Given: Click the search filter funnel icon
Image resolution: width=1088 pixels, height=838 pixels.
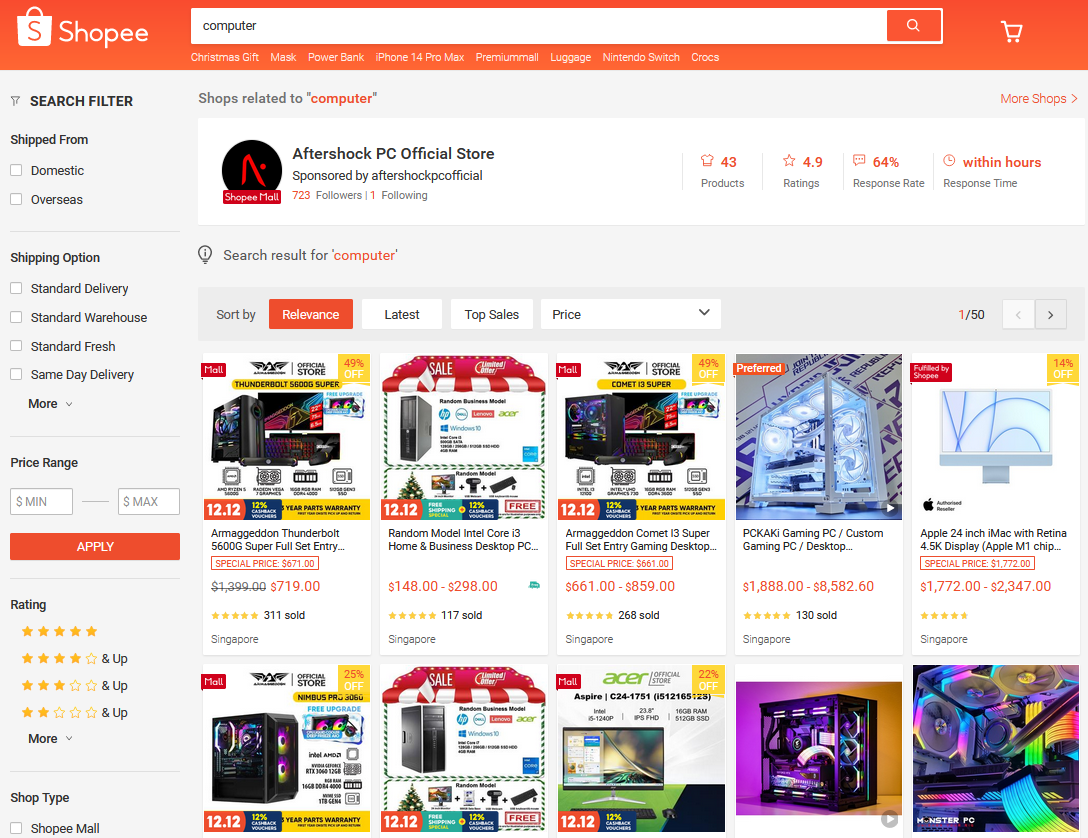Looking at the screenshot, I should [x=15, y=101].
